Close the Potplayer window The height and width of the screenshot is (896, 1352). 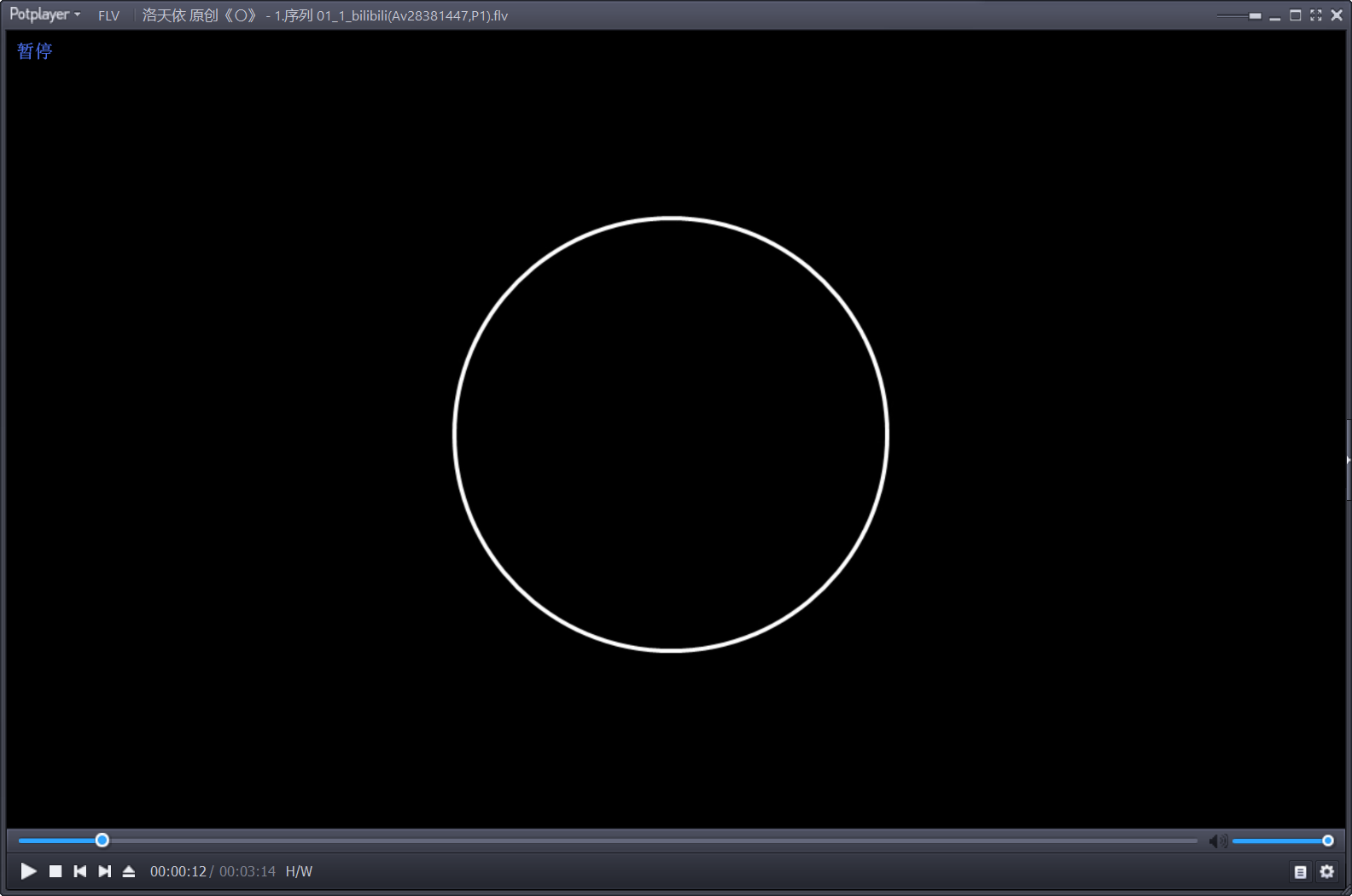point(1337,15)
